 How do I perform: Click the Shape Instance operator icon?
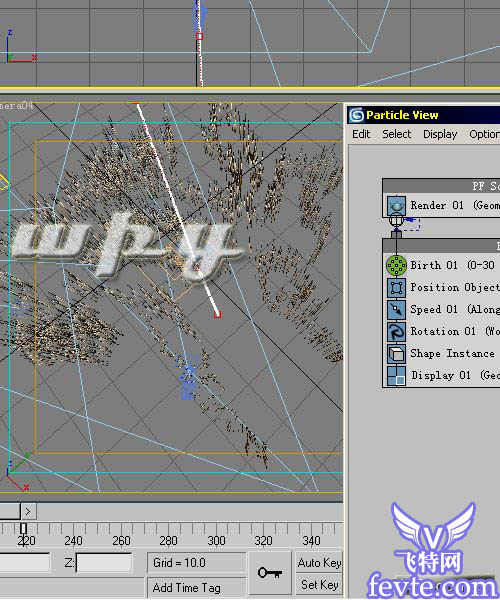coord(396,354)
